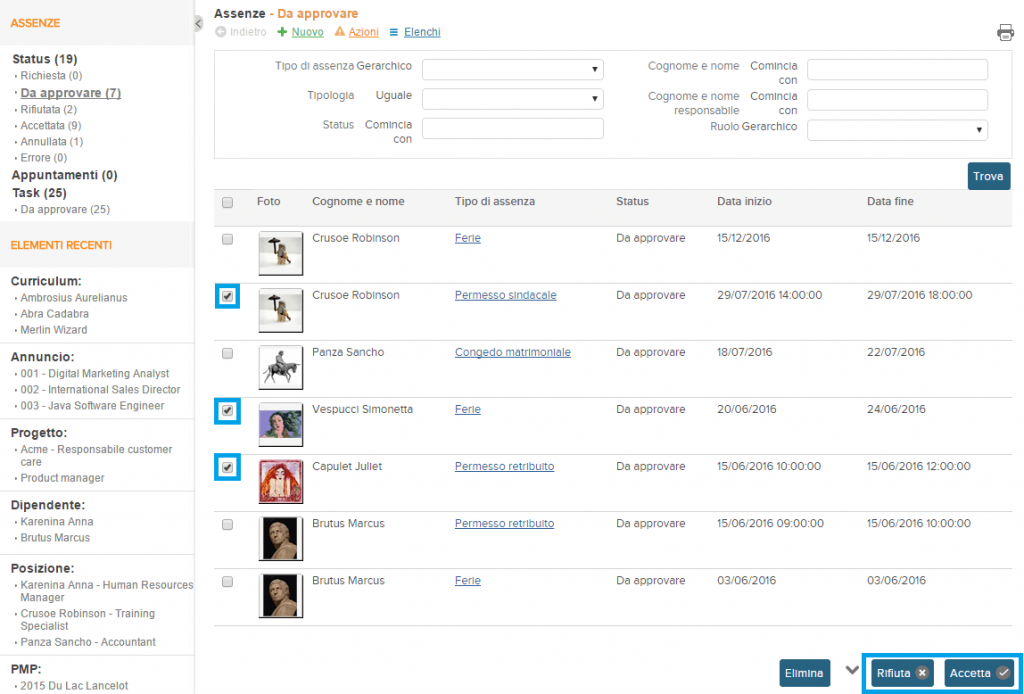Open the Azioni warning menu

pyautogui.click(x=357, y=32)
